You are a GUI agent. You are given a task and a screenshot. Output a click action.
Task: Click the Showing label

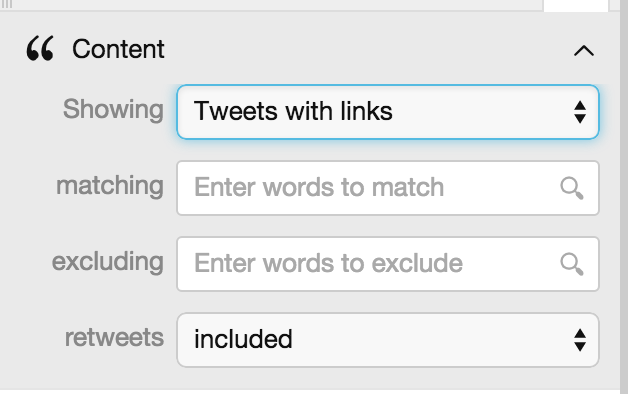click(113, 109)
